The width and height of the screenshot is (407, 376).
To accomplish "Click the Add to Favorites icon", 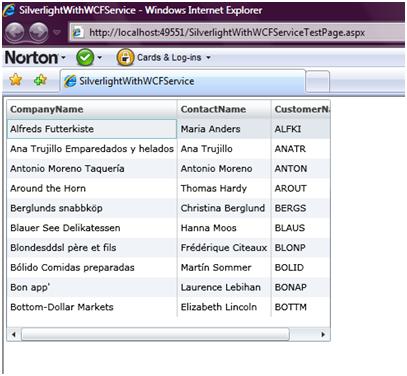I will click(40, 80).
